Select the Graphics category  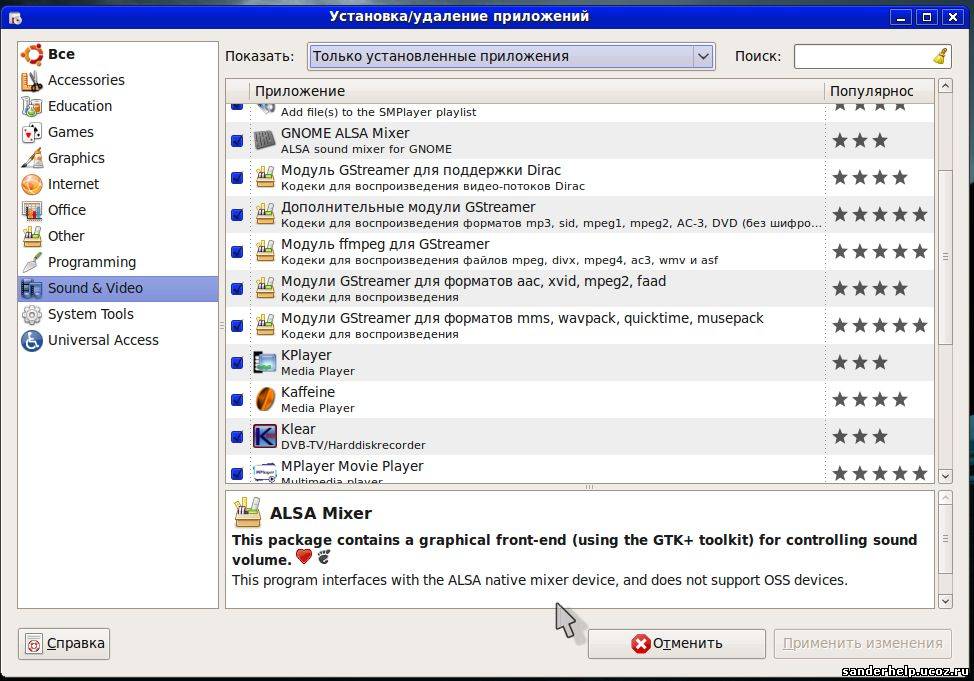tap(76, 158)
